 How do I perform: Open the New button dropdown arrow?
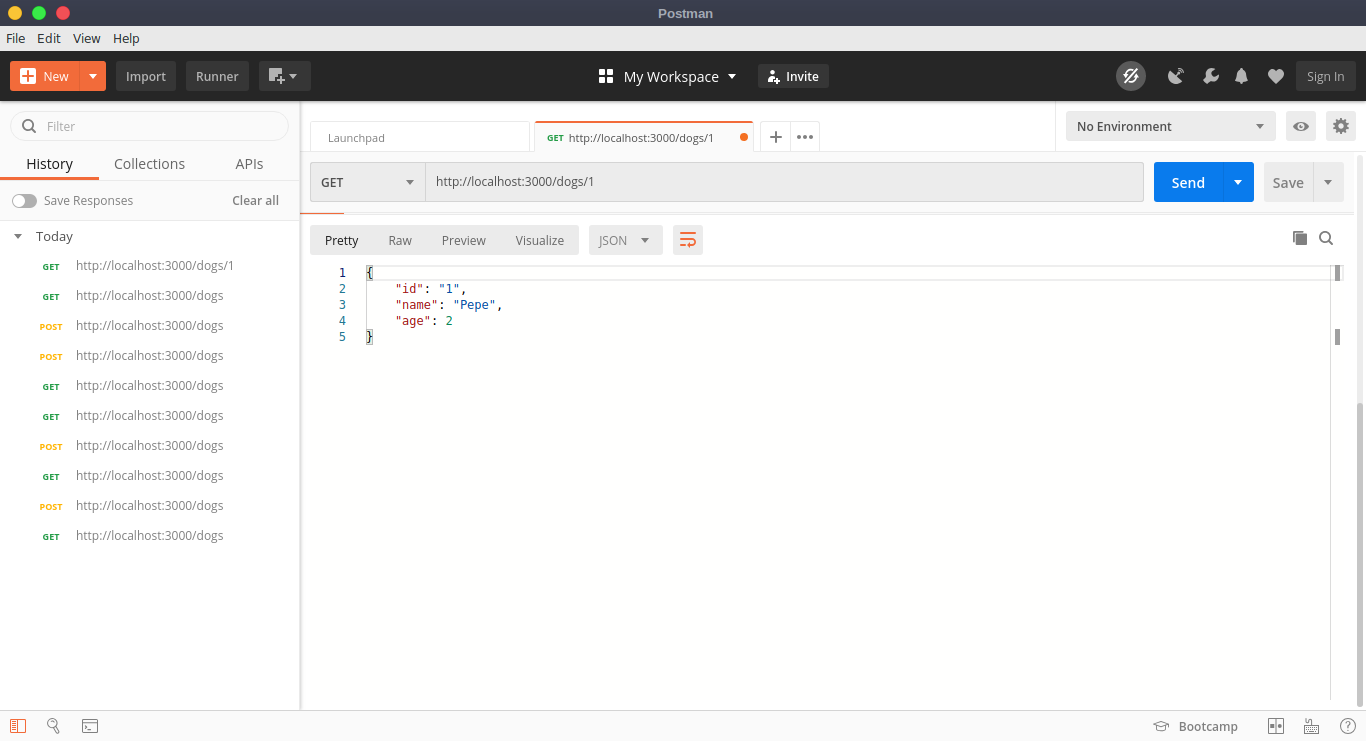[93, 76]
